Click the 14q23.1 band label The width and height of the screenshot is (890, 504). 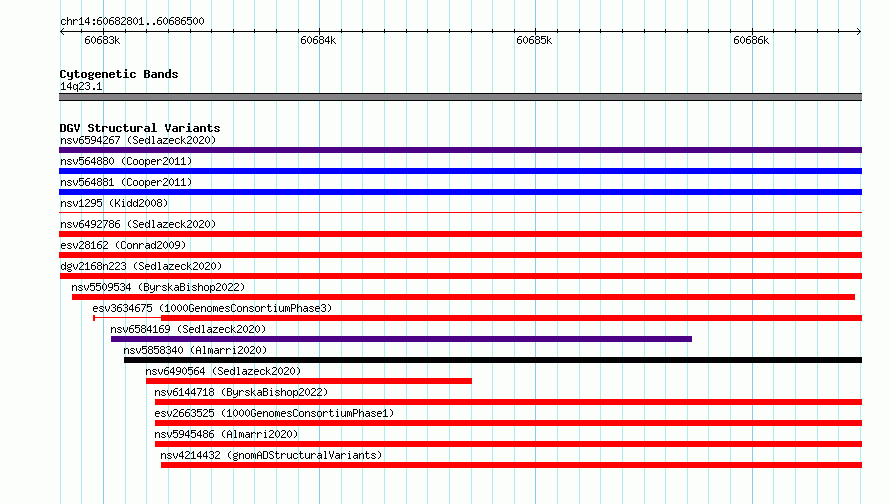tap(81, 86)
